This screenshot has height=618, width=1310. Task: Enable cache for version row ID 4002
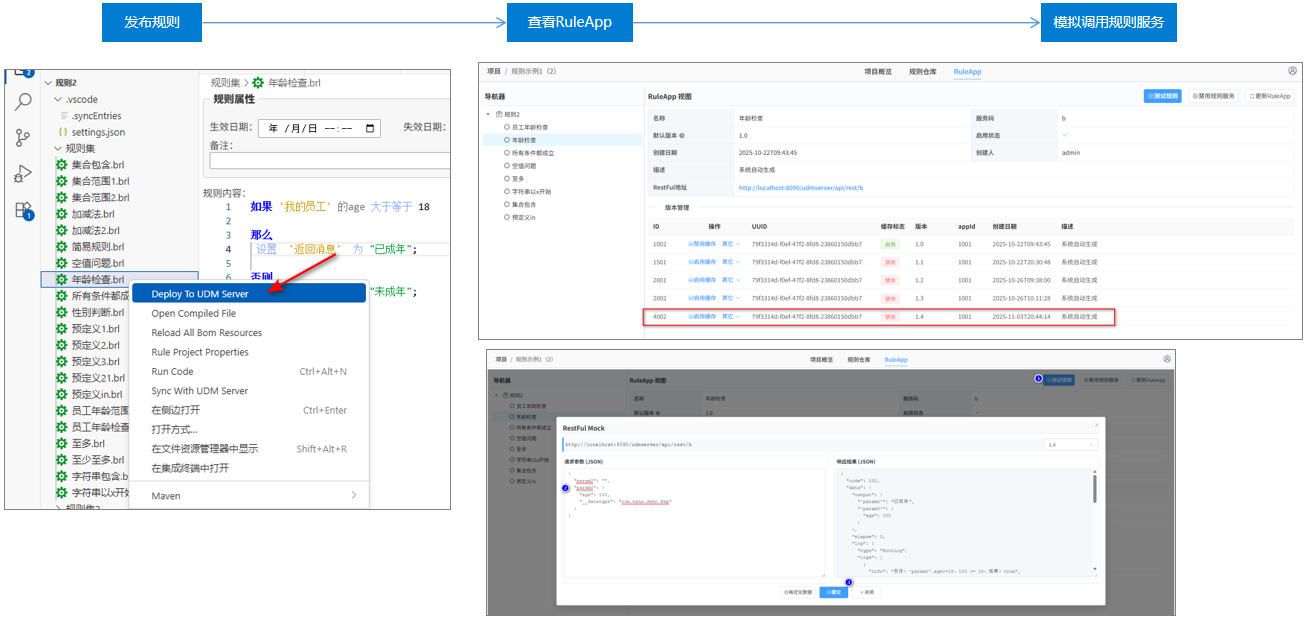[x=702, y=317]
